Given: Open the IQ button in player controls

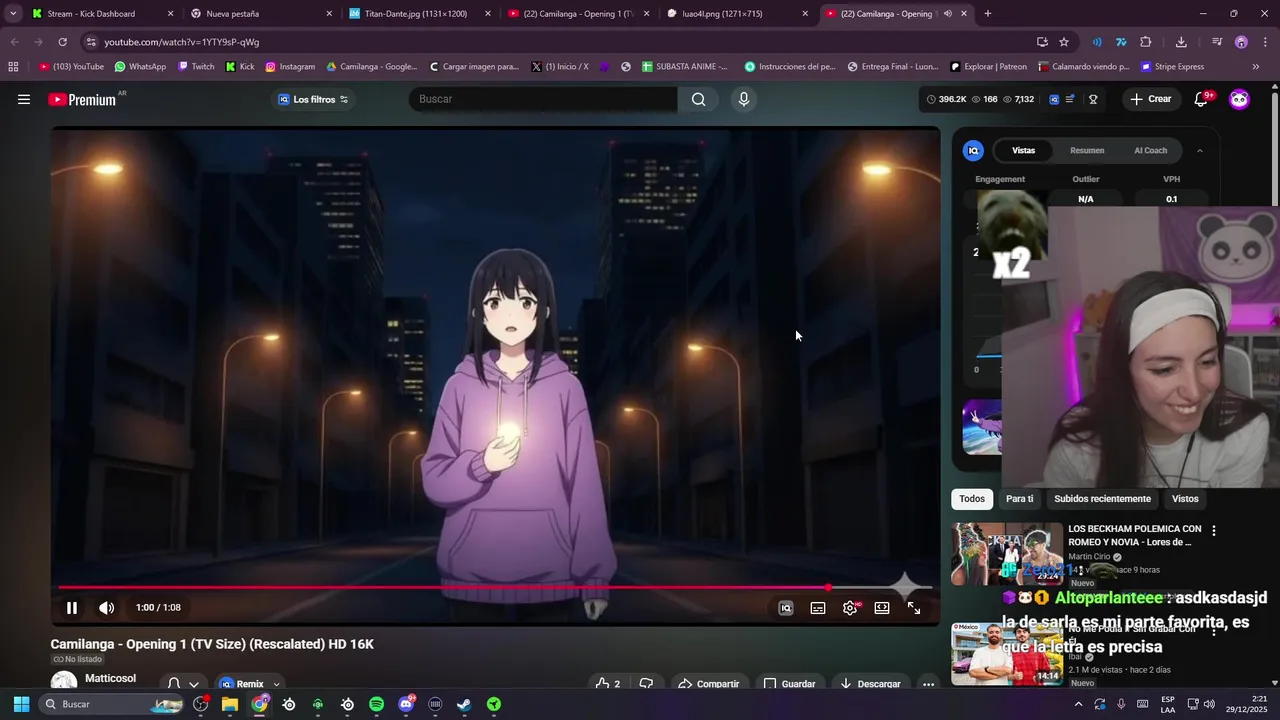Looking at the screenshot, I should pyautogui.click(x=786, y=608).
